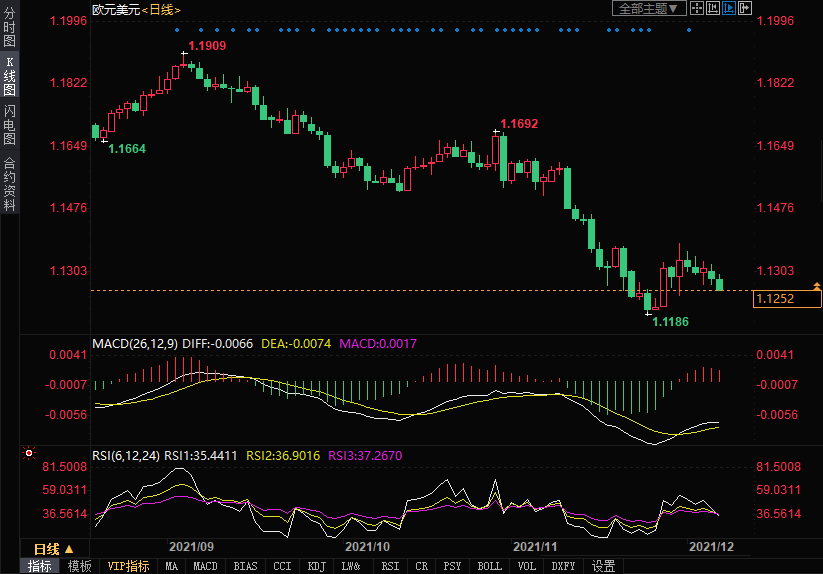Click the small red gear icon beside RSI
The width and height of the screenshot is (823, 574).
tap(28, 454)
